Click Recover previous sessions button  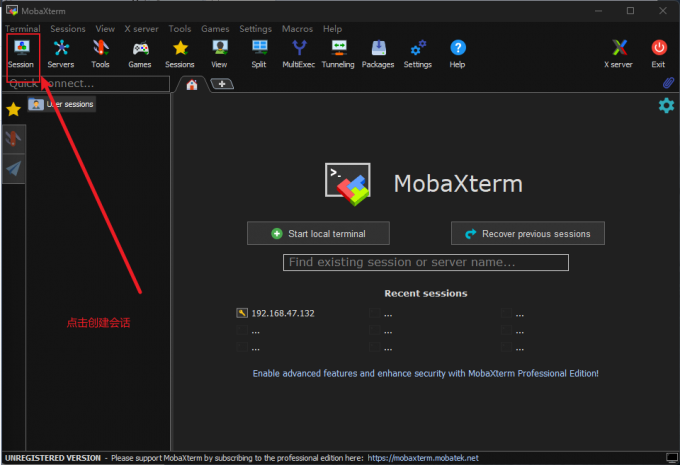[x=528, y=233]
